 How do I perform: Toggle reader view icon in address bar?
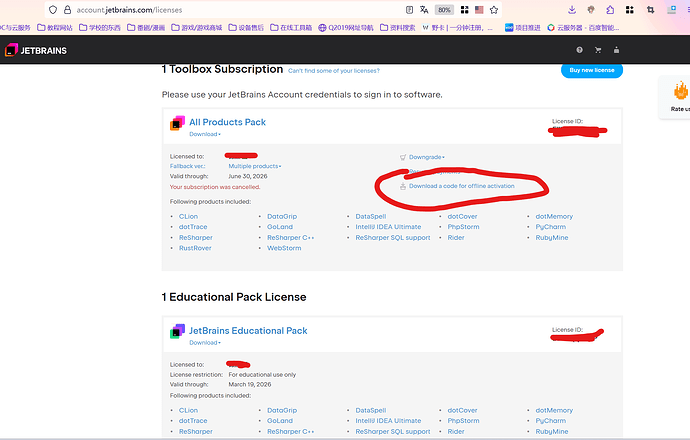[x=409, y=10]
